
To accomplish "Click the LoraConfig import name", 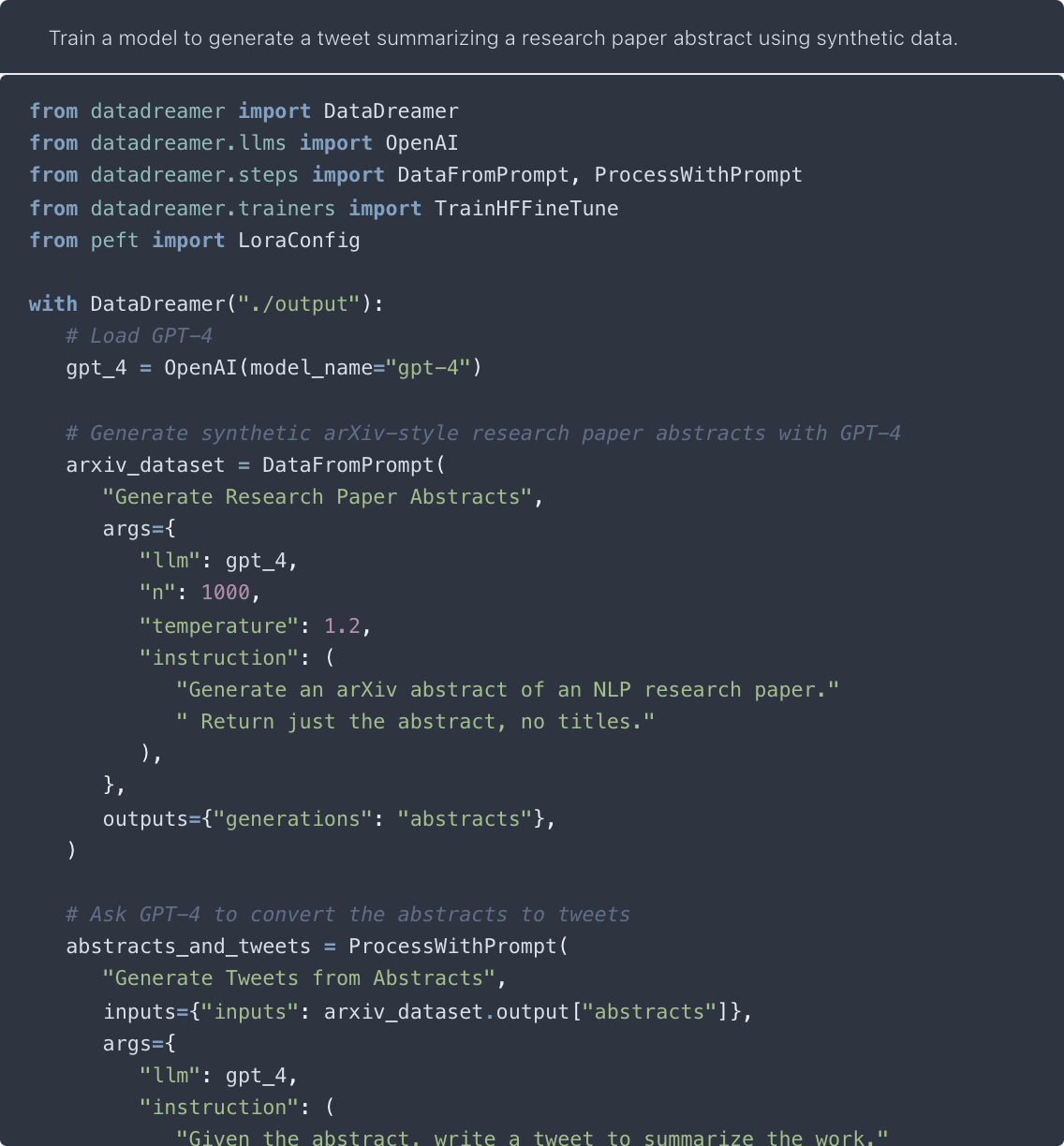I will click(x=299, y=241).
